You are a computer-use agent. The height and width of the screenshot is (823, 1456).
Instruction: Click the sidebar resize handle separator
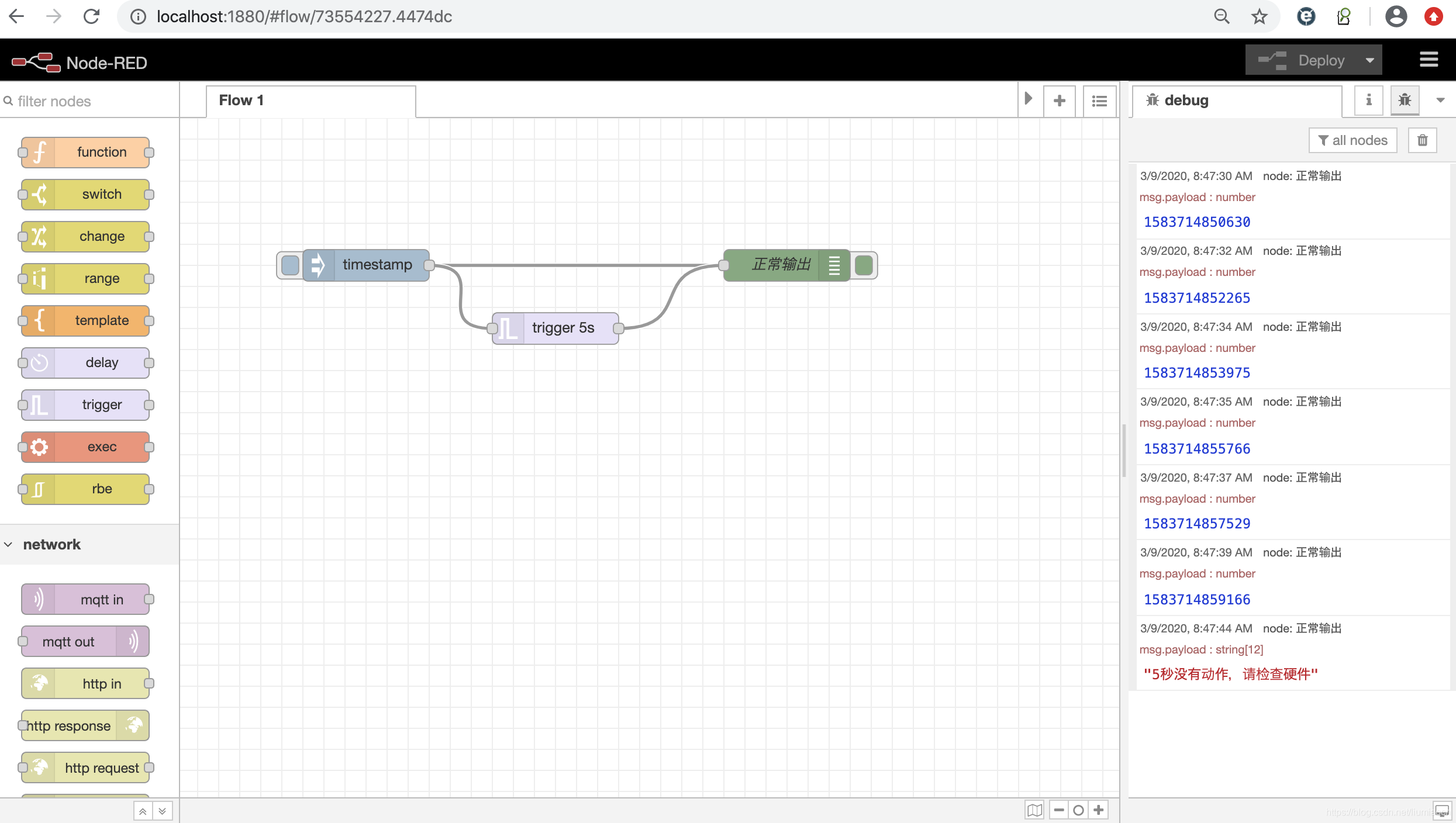click(x=1124, y=450)
